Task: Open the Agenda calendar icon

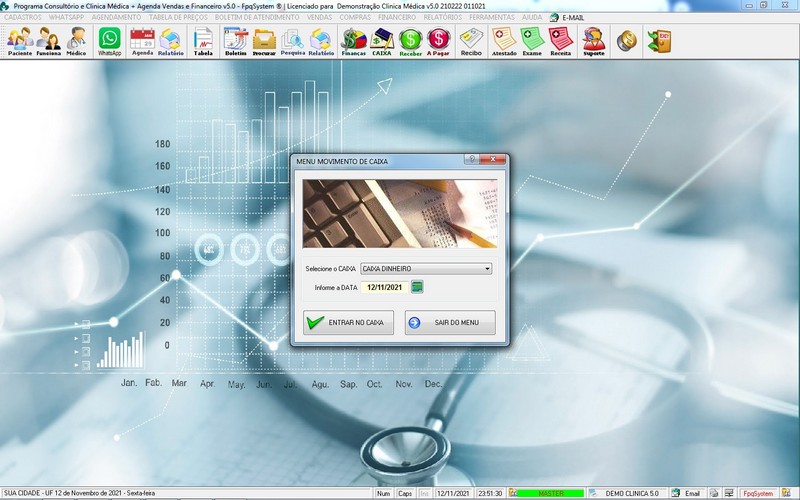Action: (x=142, y=41)
